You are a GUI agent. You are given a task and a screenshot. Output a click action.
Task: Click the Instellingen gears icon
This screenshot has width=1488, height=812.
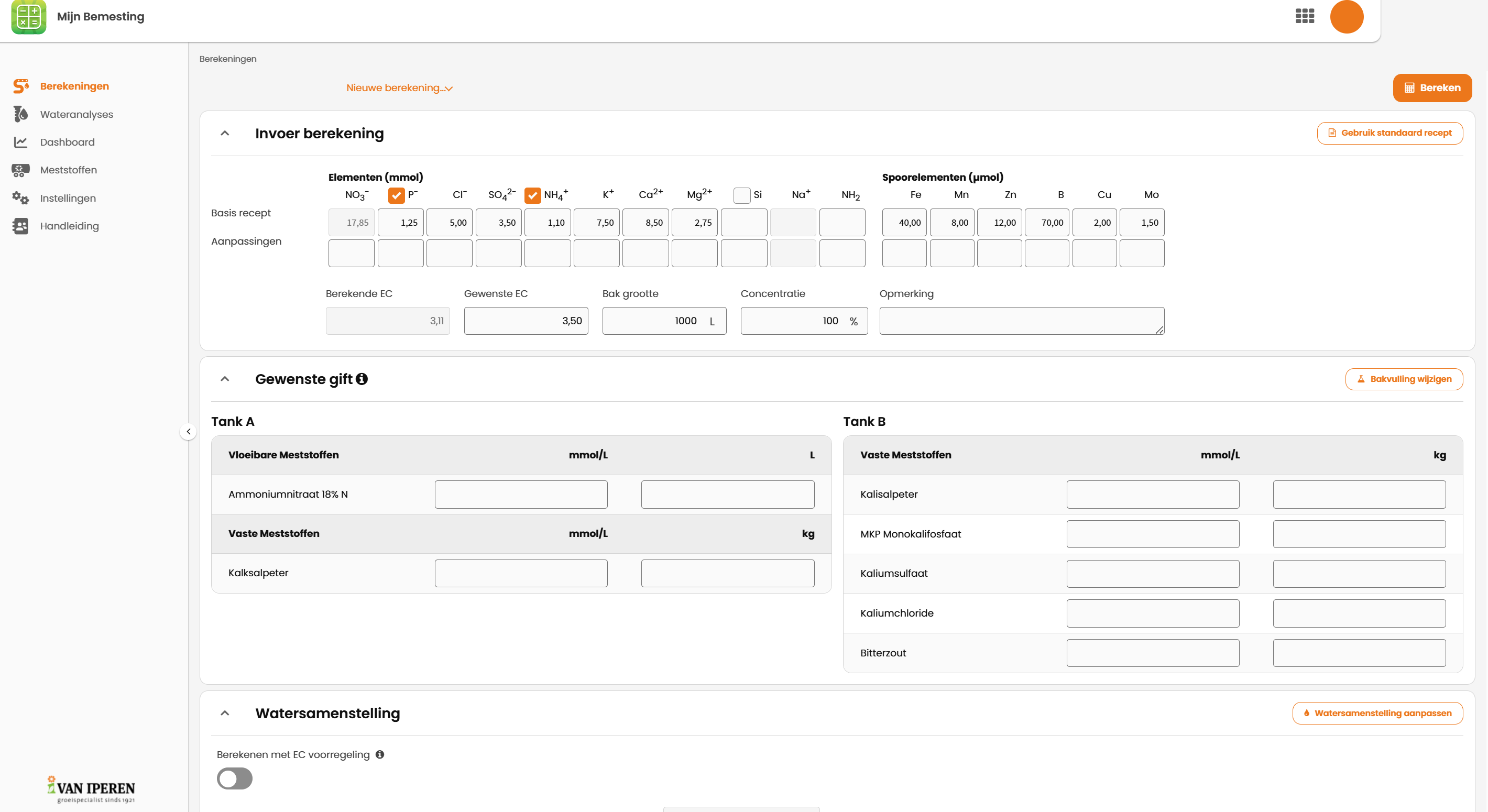click(x=20, y=198)
